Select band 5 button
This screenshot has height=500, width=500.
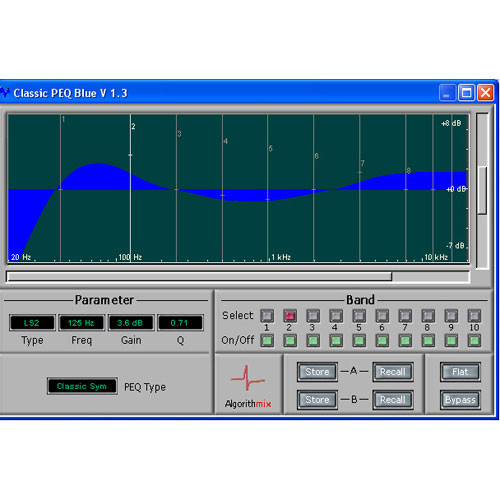coord(359,315)
